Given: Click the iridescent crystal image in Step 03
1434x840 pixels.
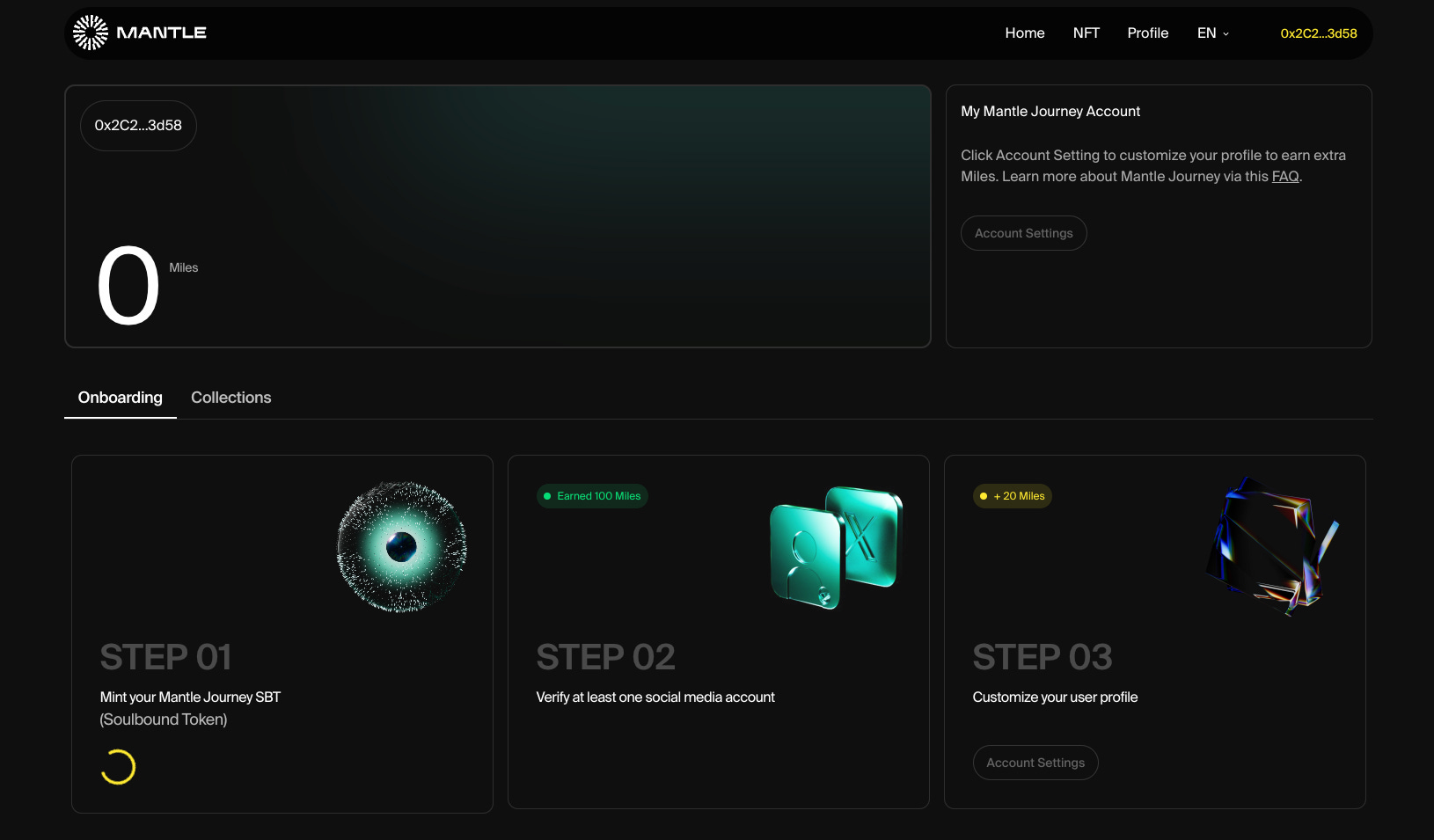Looking at the screenshot, I should pos(1272,546).
